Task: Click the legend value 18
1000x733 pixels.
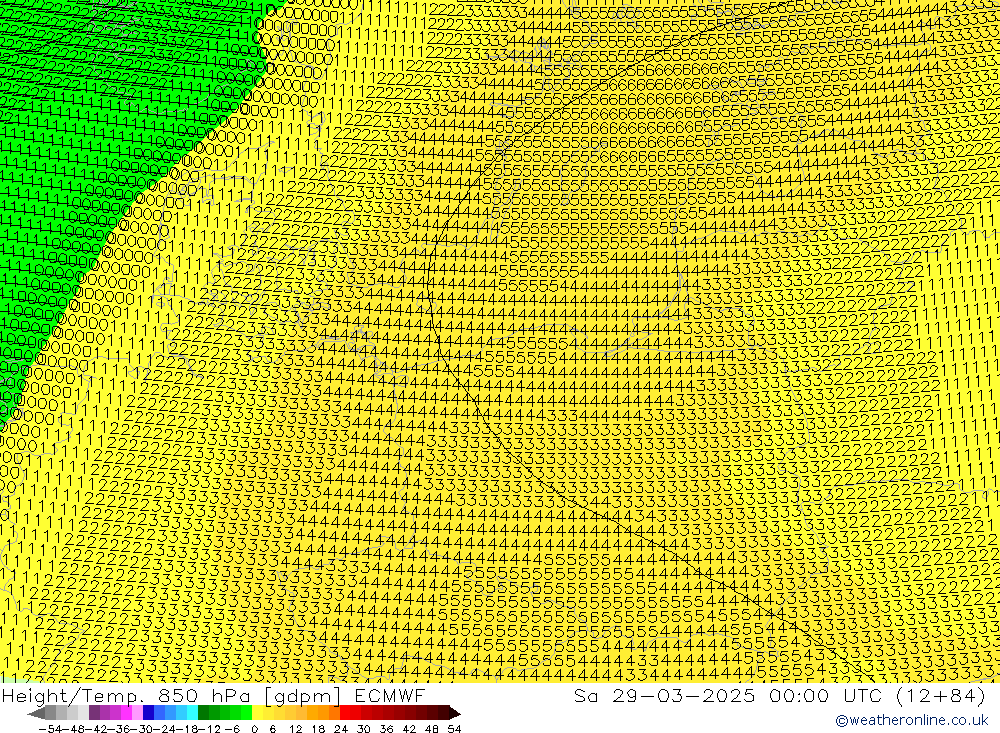Action: (318, 729)
